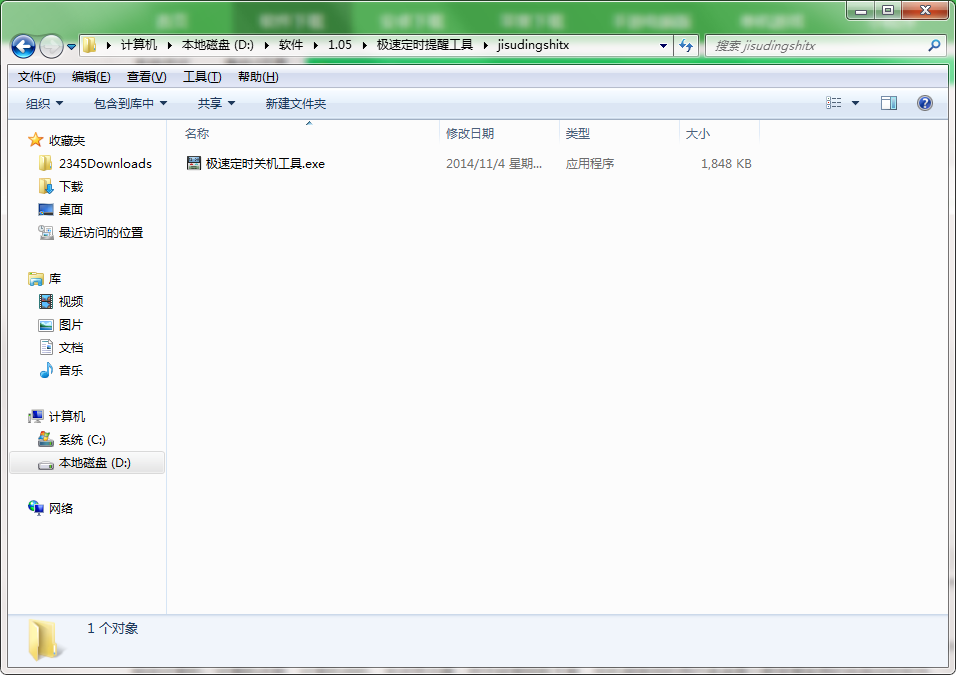Open 网络 in navigation pane
This screenshot has width=956, height=675.
(x=61, y=509)
